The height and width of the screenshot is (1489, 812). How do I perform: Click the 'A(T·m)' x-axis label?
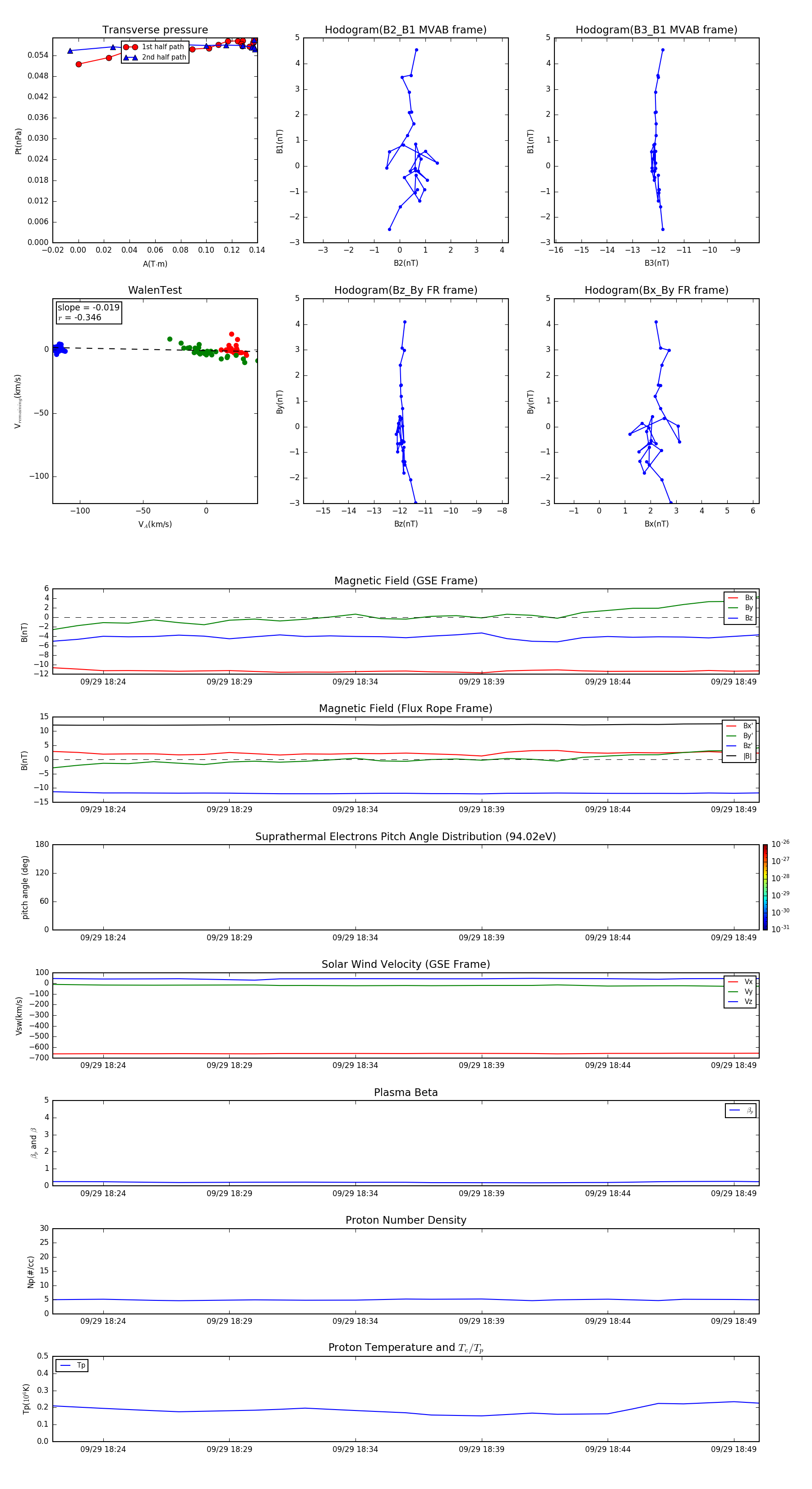155,264
